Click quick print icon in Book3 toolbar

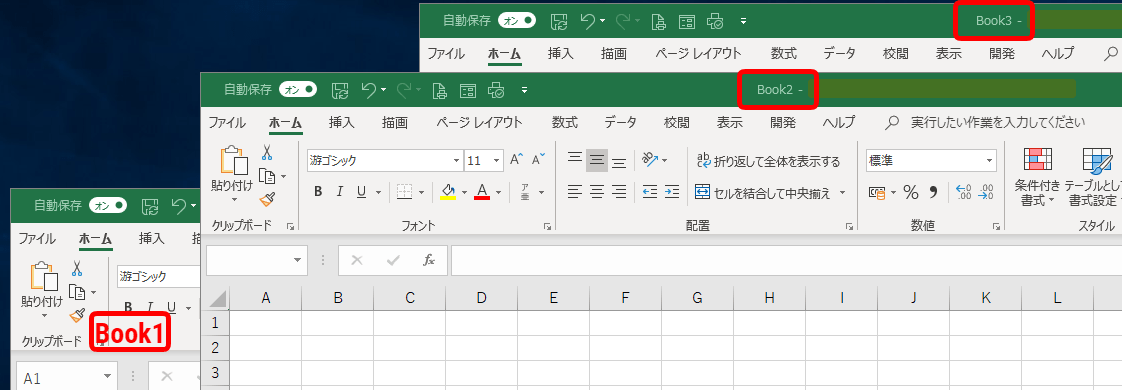coord(715,21)
